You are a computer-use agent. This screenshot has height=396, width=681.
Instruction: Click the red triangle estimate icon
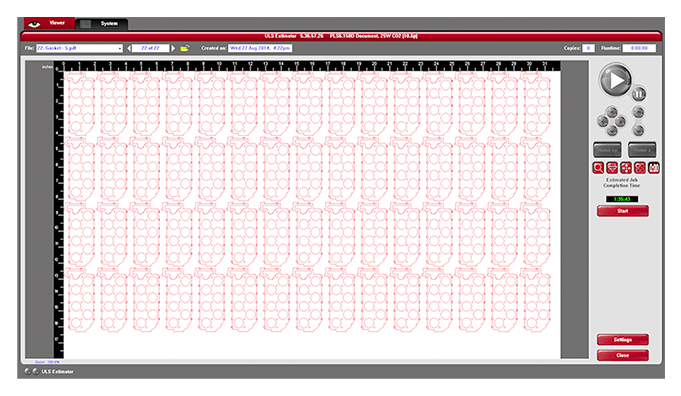point(612,168)
